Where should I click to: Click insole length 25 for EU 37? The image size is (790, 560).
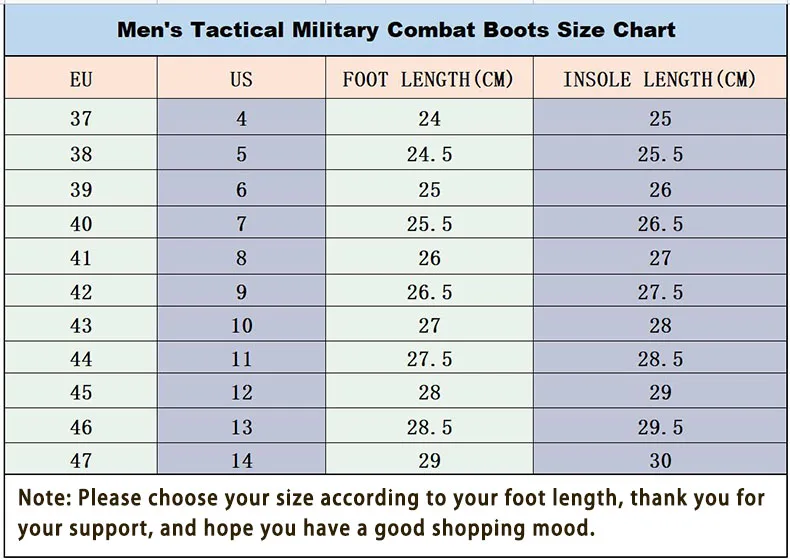(660, 119)
